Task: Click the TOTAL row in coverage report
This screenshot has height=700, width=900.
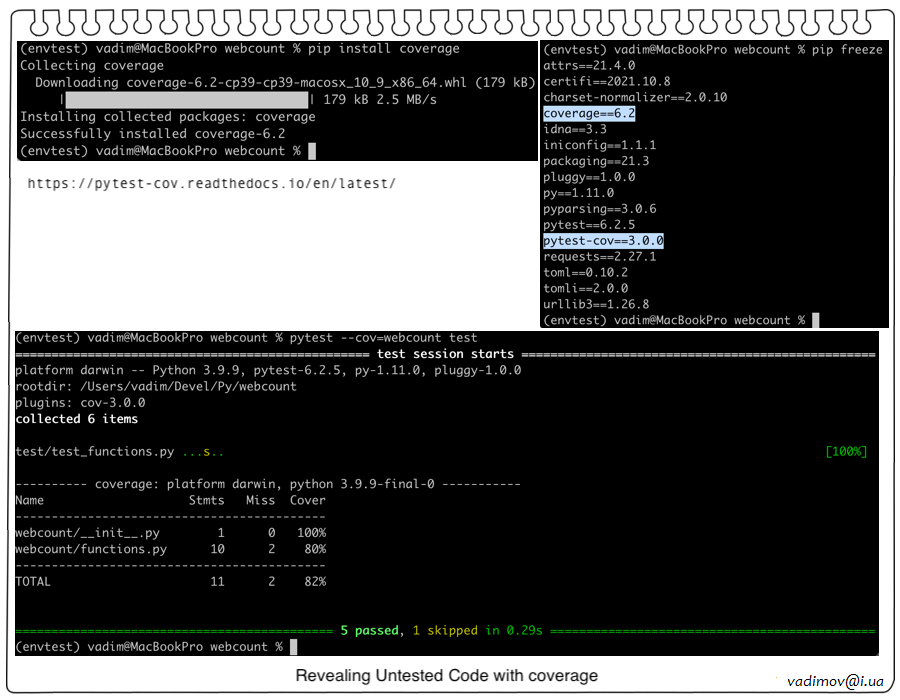Action: 170,581
